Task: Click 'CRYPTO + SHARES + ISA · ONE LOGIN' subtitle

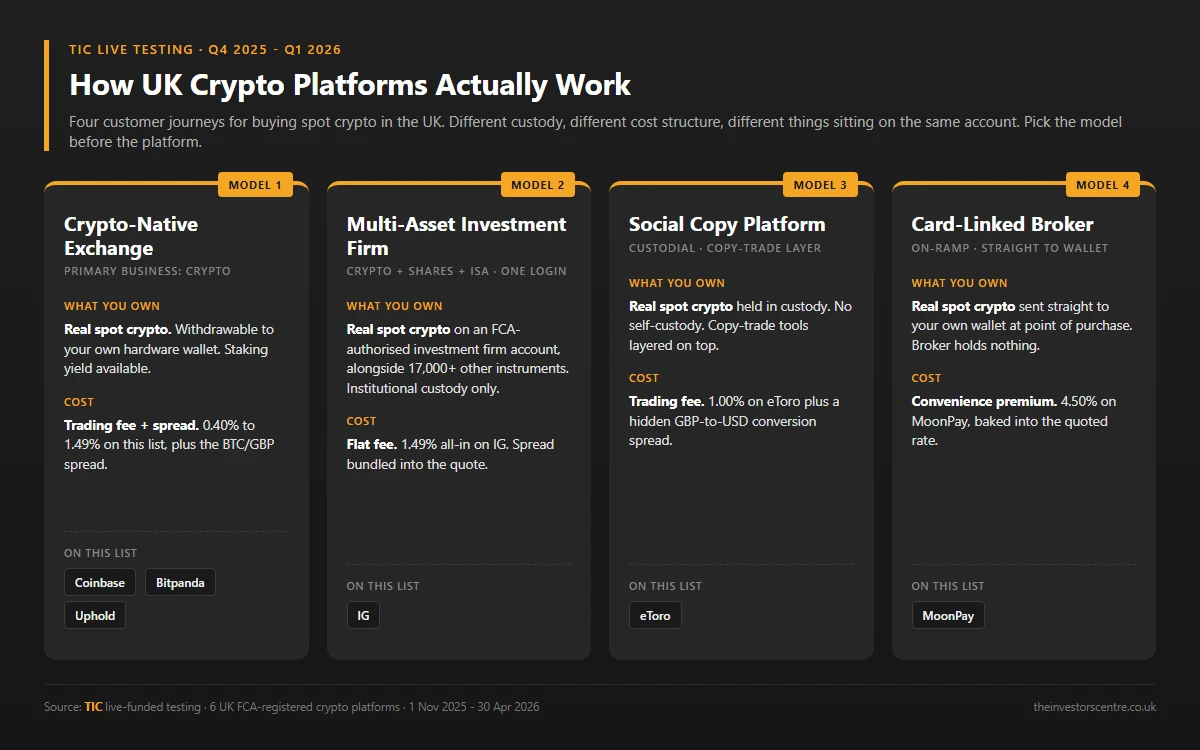Action: 457,271
